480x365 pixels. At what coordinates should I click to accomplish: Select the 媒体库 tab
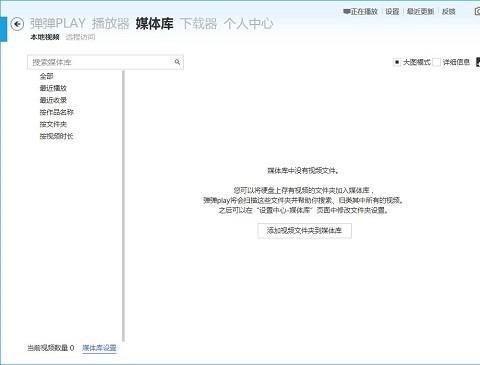154,24
